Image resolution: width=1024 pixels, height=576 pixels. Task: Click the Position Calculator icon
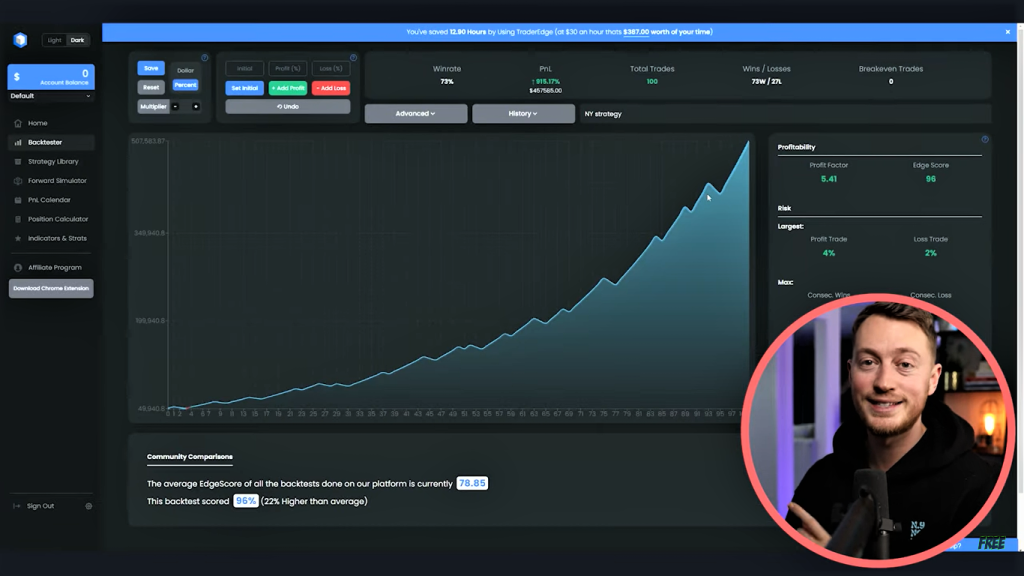[x=18, y=219]
